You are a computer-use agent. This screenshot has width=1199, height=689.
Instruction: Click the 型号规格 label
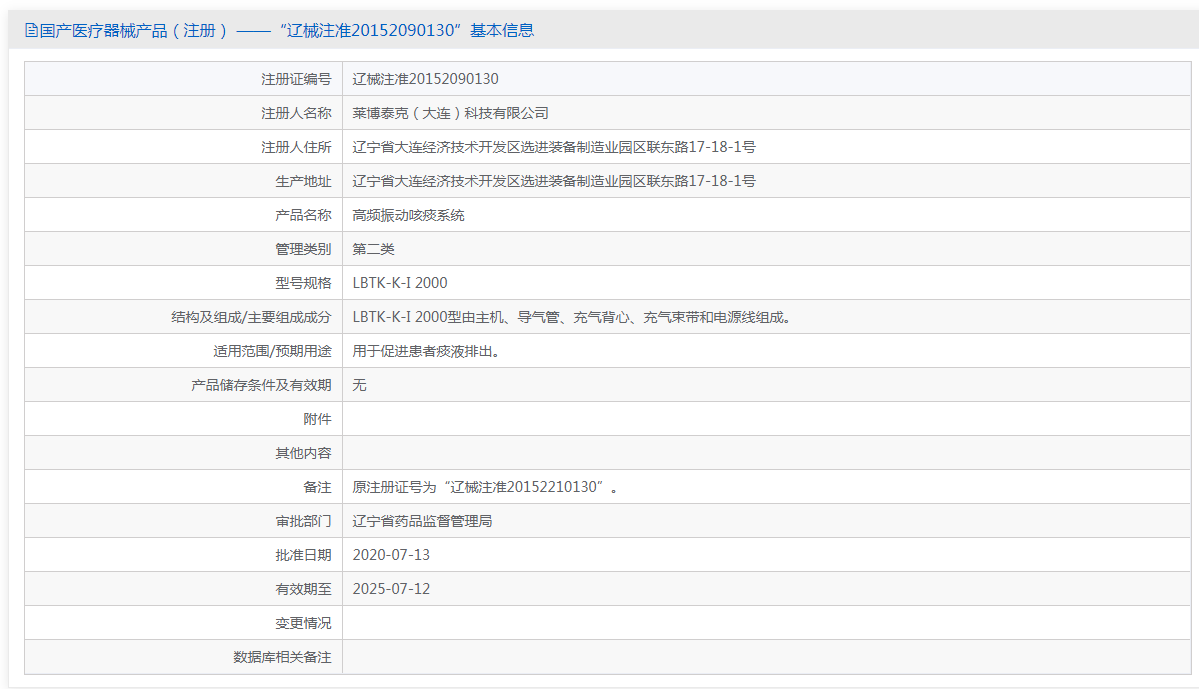click(x=304, y=283)
